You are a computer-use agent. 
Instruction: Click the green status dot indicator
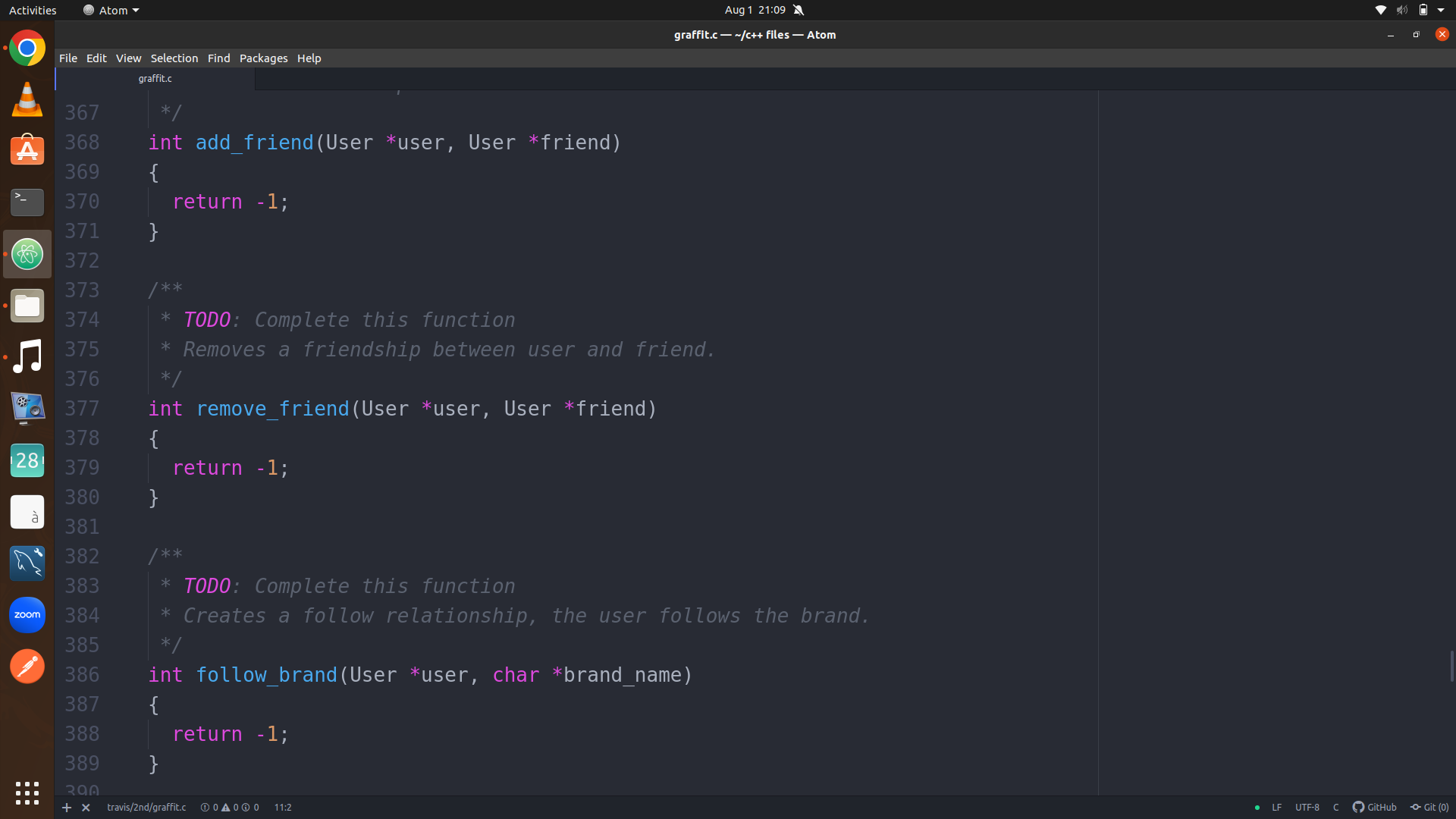(x=1257, y=808)
